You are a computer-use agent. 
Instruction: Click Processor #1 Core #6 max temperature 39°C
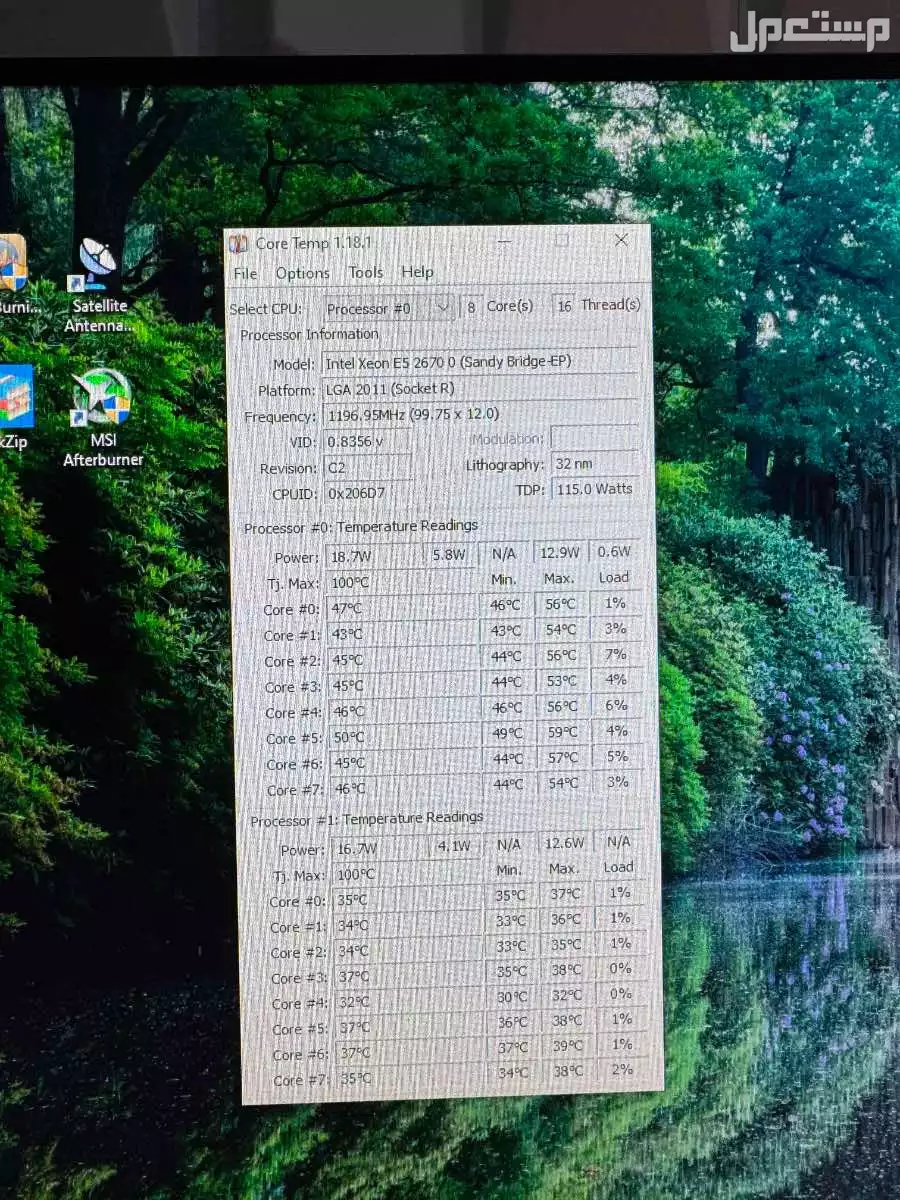(x=567, y=1046)
